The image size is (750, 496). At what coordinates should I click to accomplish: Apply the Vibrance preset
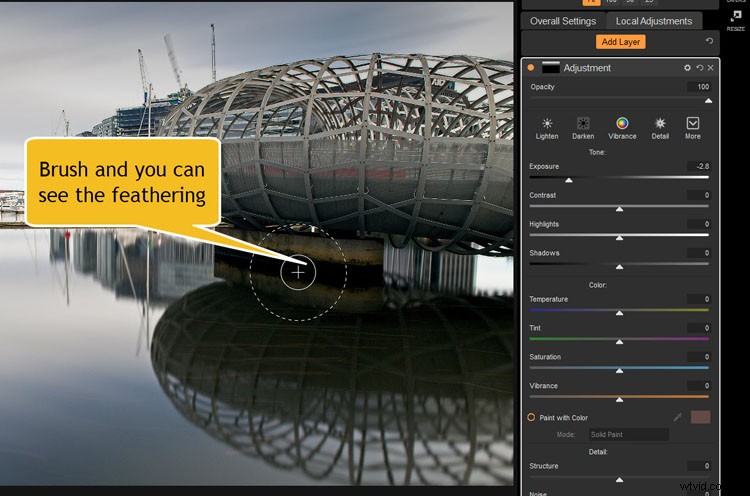click(622, 128)
